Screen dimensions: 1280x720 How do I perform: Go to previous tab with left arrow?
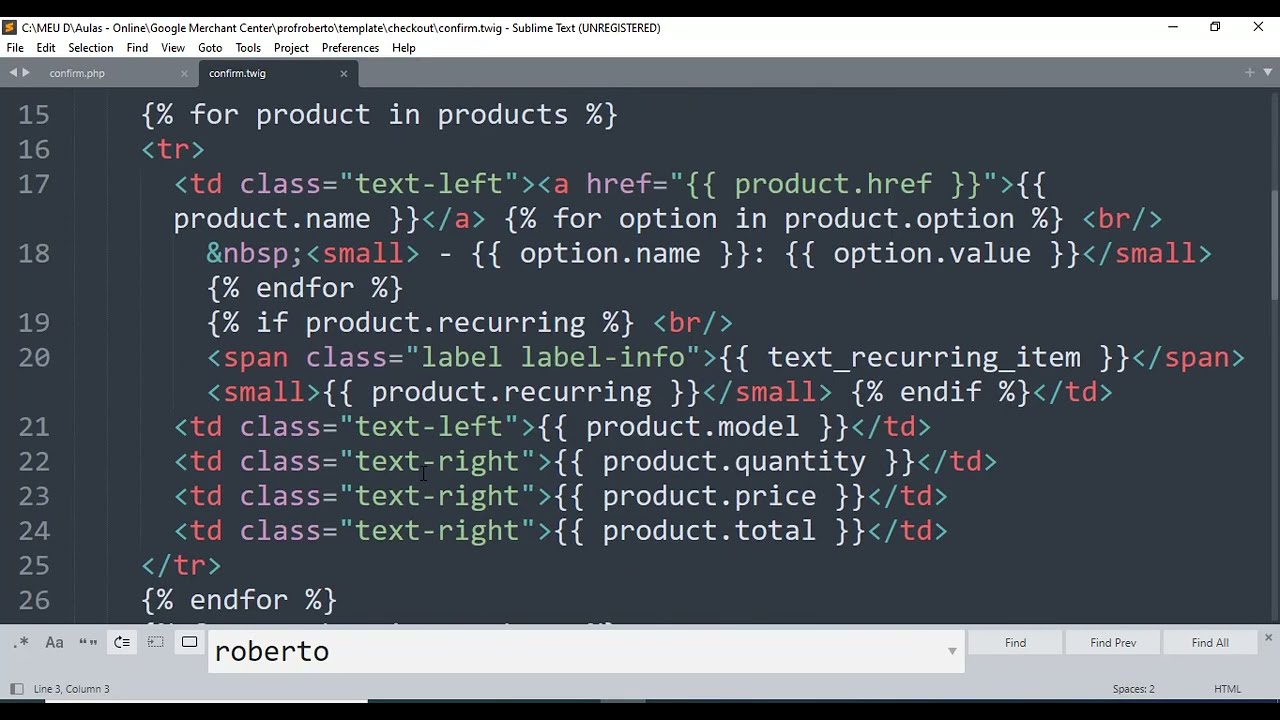coord(13,72)
